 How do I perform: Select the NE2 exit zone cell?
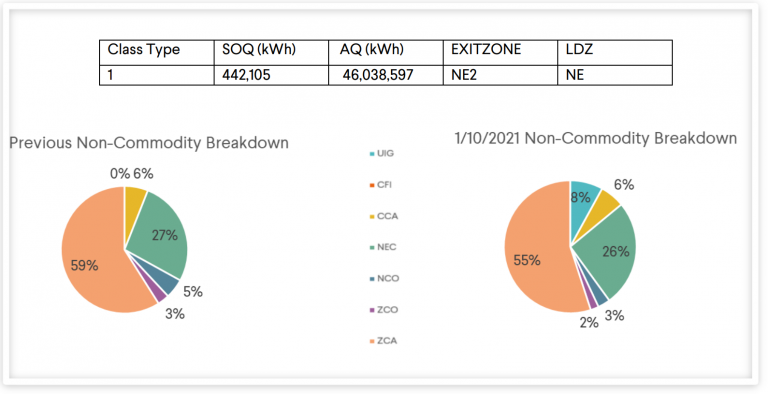tap(500, 75)
